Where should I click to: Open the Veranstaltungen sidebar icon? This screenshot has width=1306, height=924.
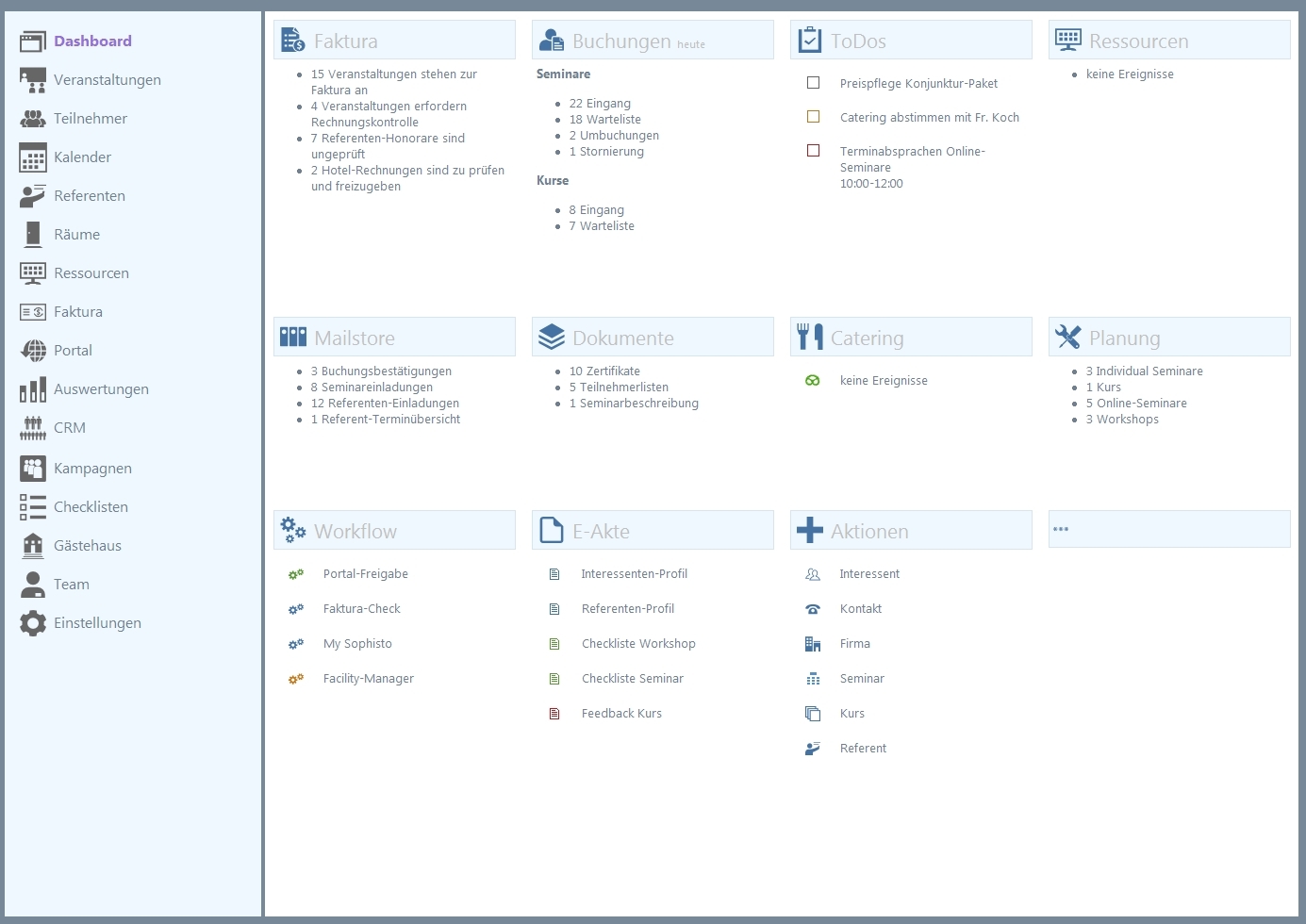[33, 80]
